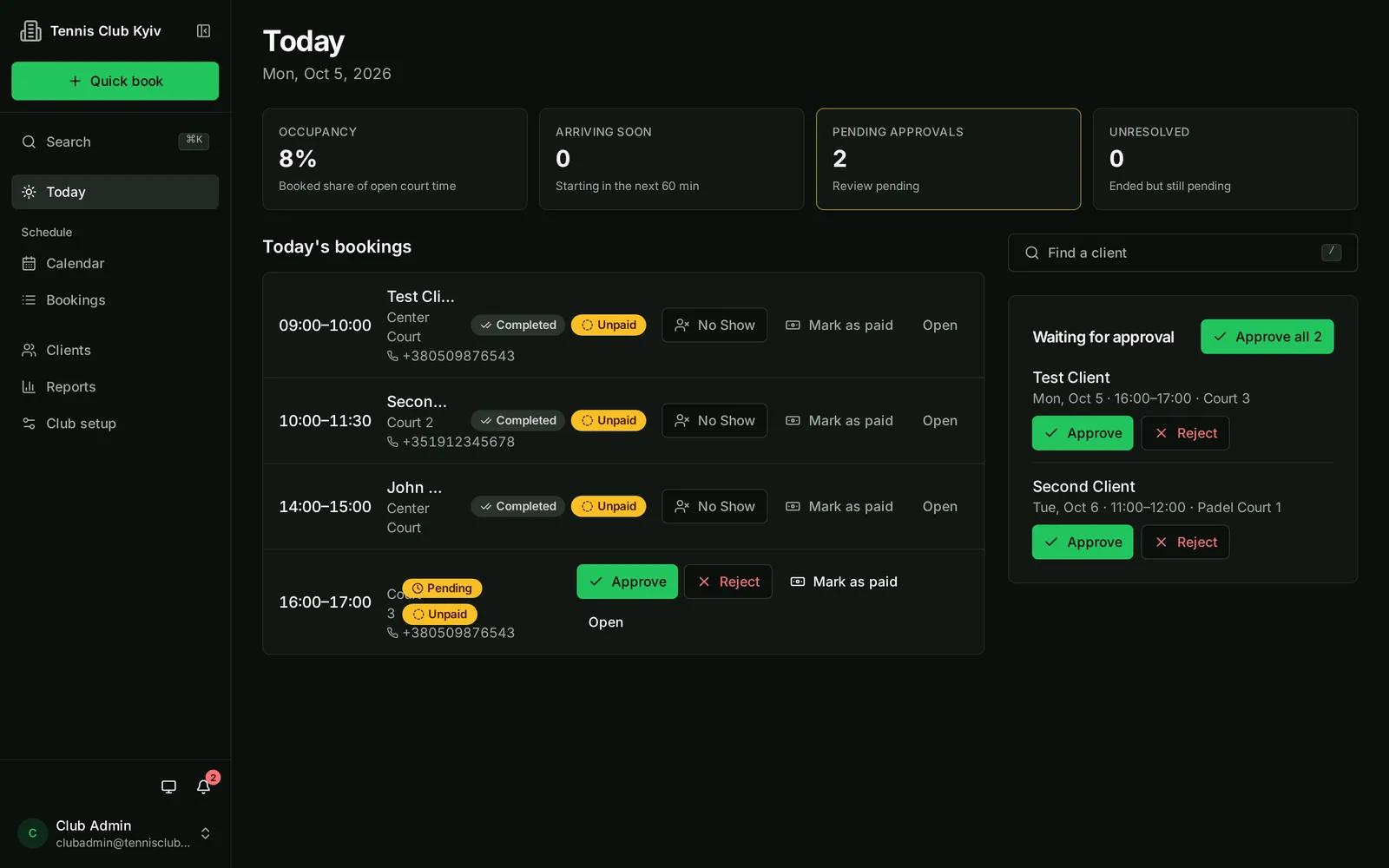The image size is (1389, 868).
Task: Mark 14:00–15:00 booking as No Show
Action: click(x=714, y=506)
